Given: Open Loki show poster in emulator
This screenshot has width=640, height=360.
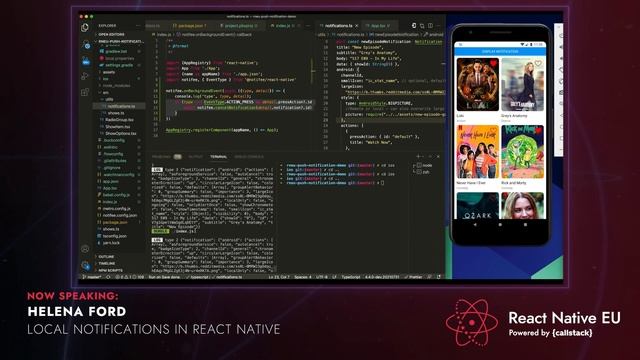Looking at the screenshot, I should tap(478, 84).
